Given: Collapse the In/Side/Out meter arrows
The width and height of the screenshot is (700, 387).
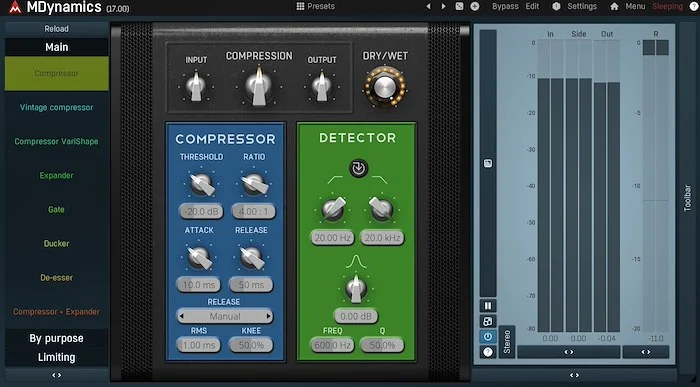Looking at the screenshot, I should 569,352.
